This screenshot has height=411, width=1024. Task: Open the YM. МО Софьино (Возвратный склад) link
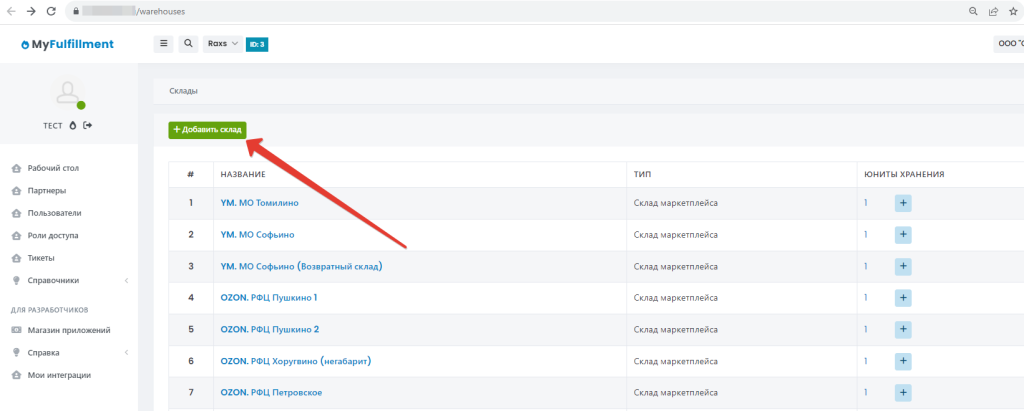301,266
